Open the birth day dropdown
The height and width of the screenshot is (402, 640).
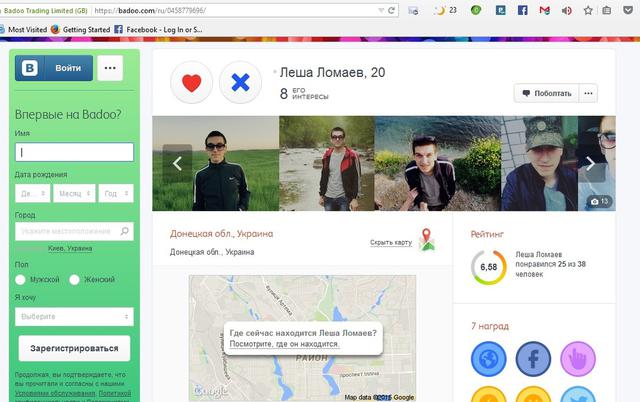[33, 193]
